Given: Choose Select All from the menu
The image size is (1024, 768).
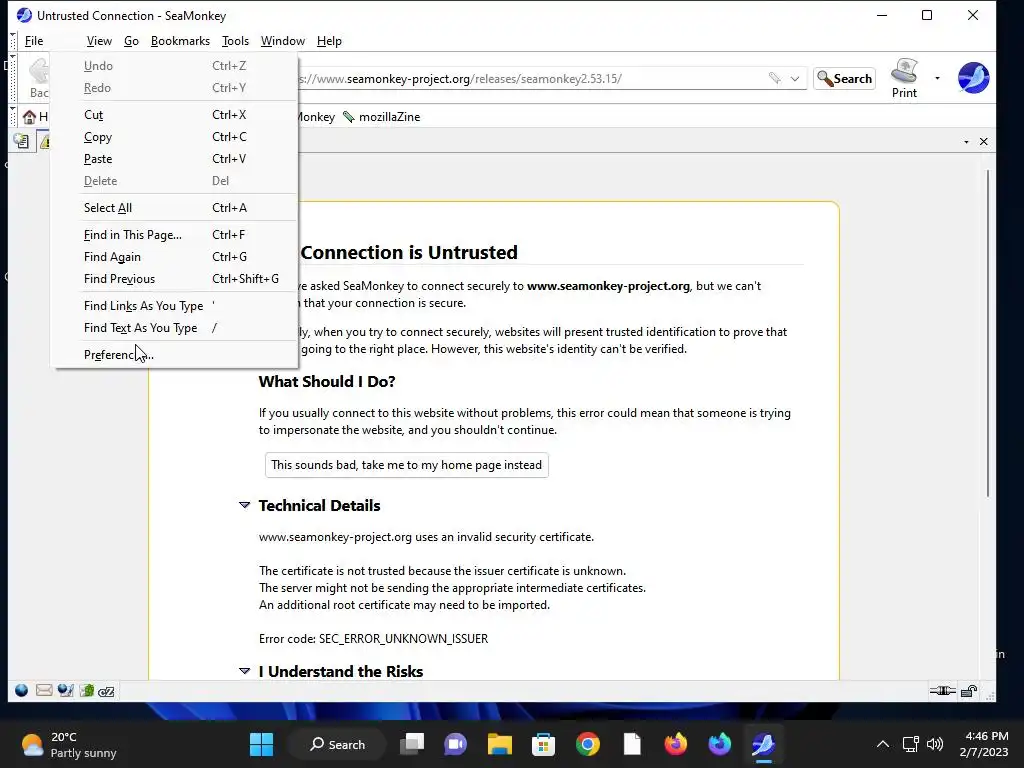Looking at the screenshot, I should [x=175, y=208].
